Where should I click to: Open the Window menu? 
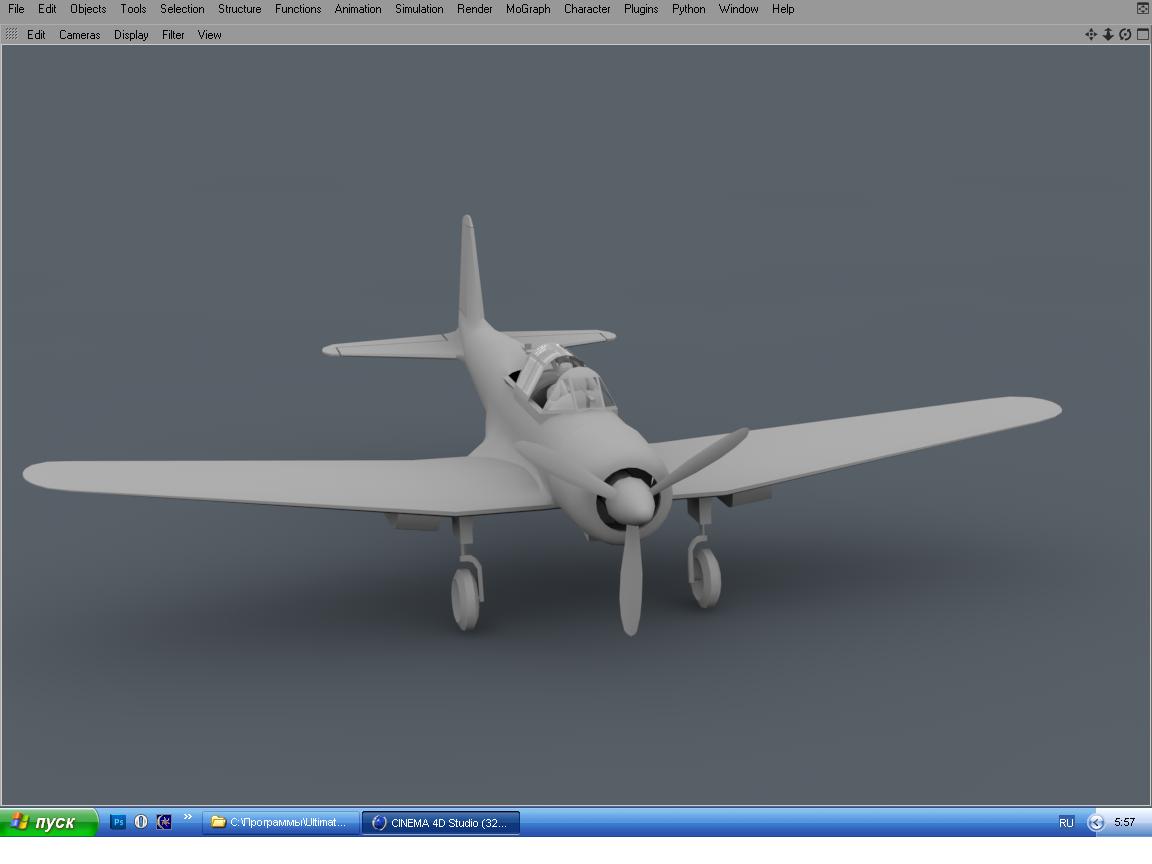738,9
